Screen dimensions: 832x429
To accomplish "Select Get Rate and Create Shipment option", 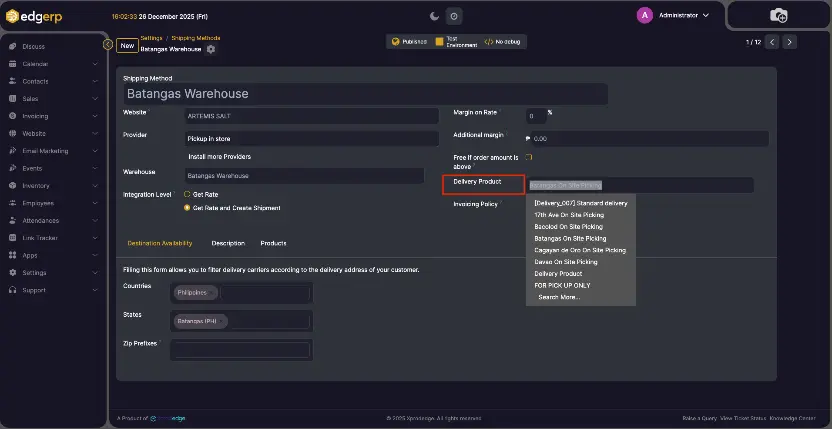I will click(x=187, y=208).
